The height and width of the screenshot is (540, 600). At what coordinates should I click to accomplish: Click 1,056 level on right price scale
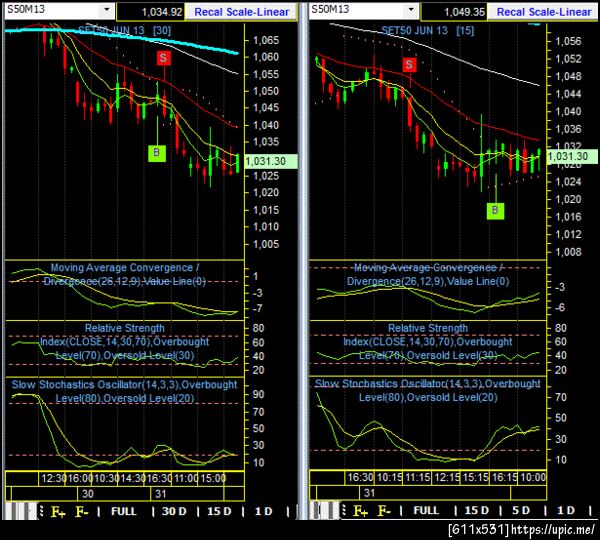pyautogui.click(x=569, y=41)
